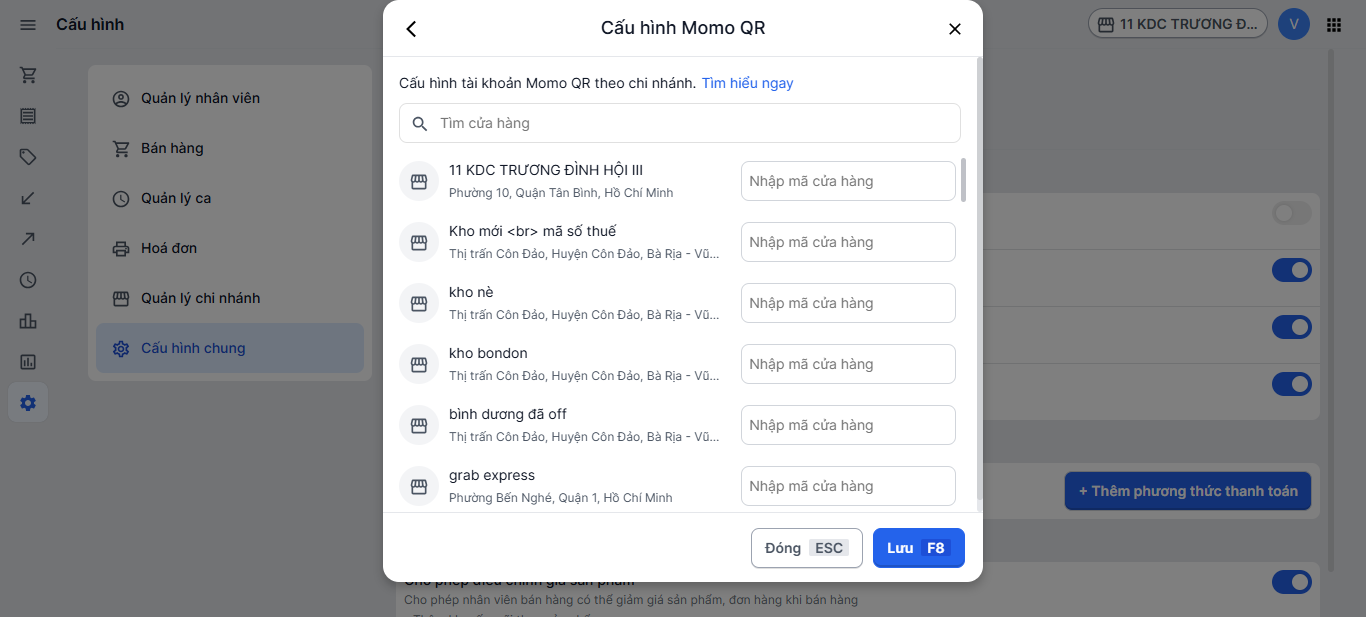Image resolution: width=1366 pixels, height=617 pixels.
Task: Open the 11 KDC TRƯƠNG Đ... branch selector
Action: 1177,24
